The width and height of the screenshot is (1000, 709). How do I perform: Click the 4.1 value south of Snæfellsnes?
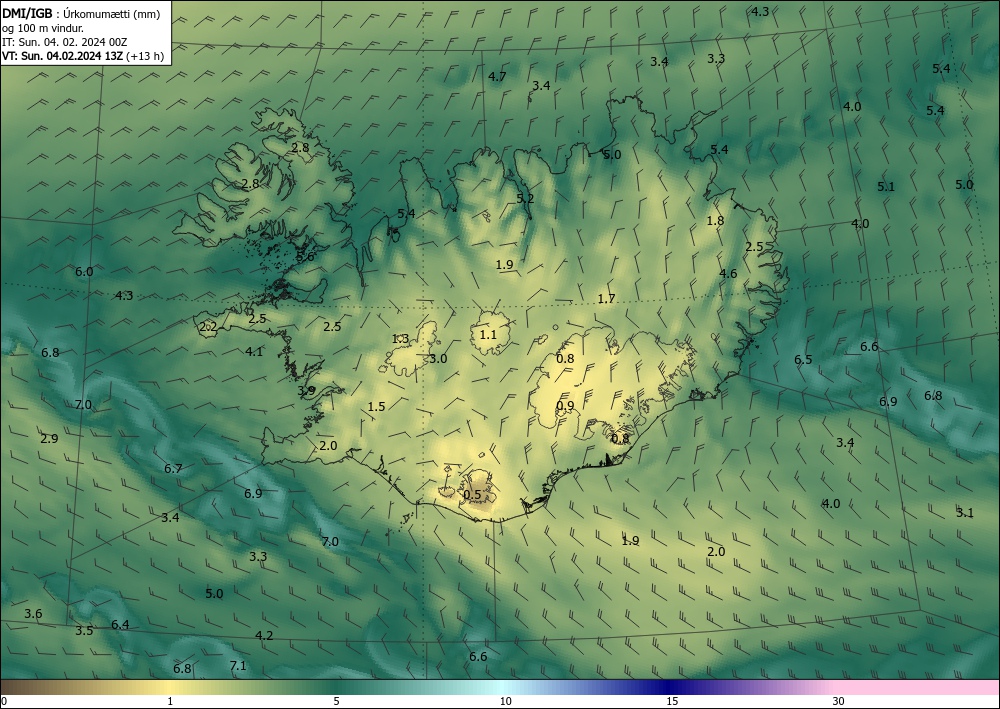[254, 351]
